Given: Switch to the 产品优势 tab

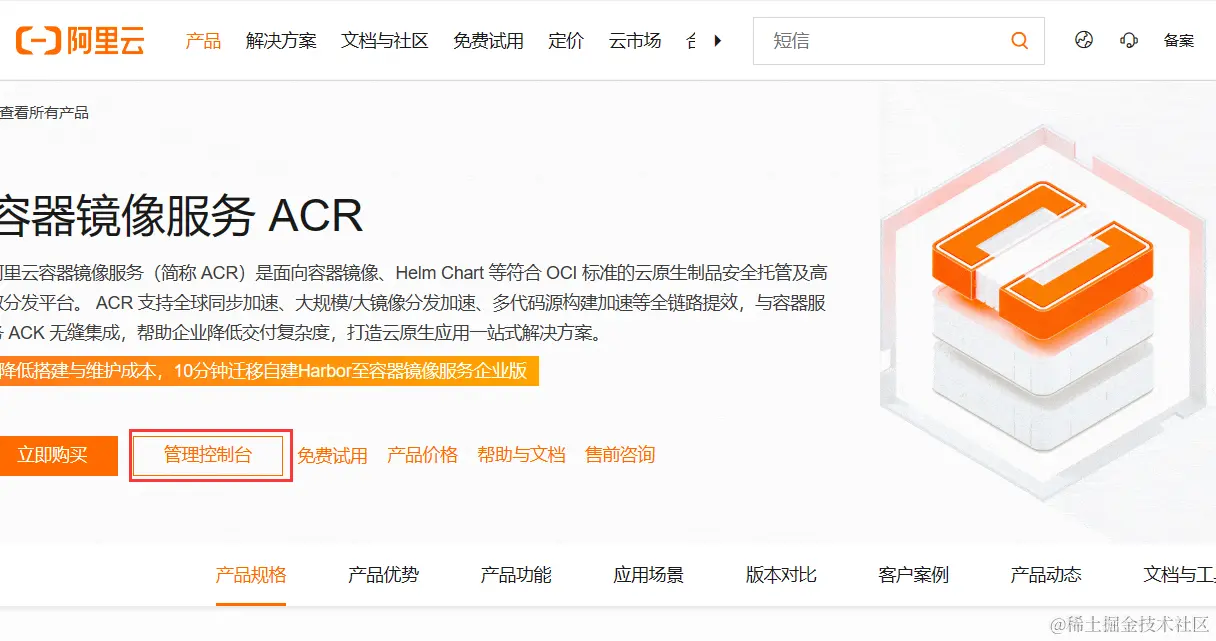Looking at the screenshot, I should 383,575.
